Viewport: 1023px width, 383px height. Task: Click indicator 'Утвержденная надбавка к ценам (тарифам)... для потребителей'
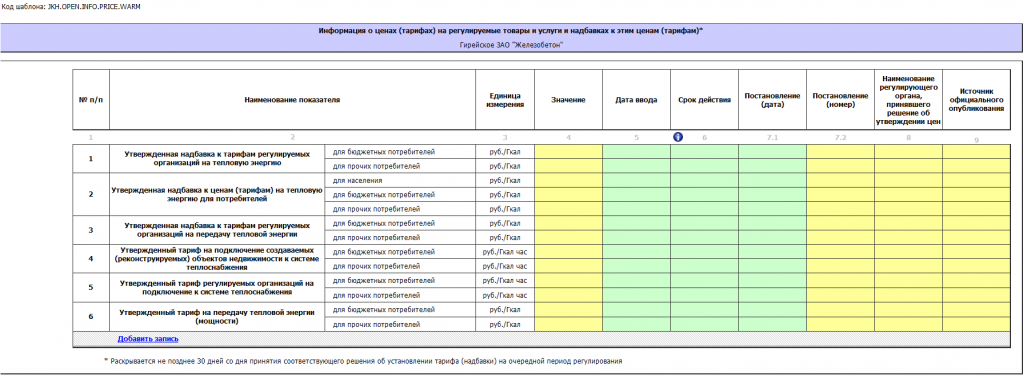217,194
